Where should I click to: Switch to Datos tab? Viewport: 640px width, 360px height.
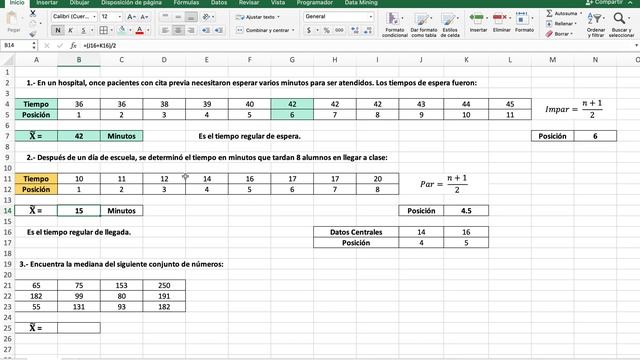[x=219, y=3]
